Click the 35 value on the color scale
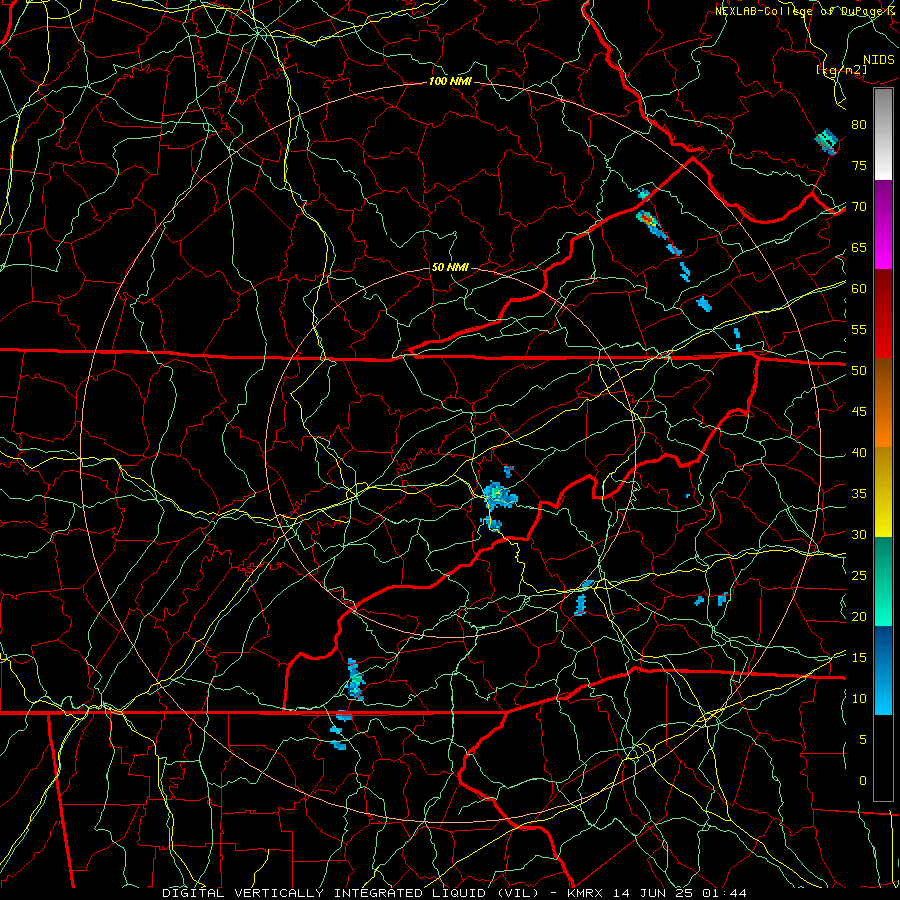 (859, 494)
